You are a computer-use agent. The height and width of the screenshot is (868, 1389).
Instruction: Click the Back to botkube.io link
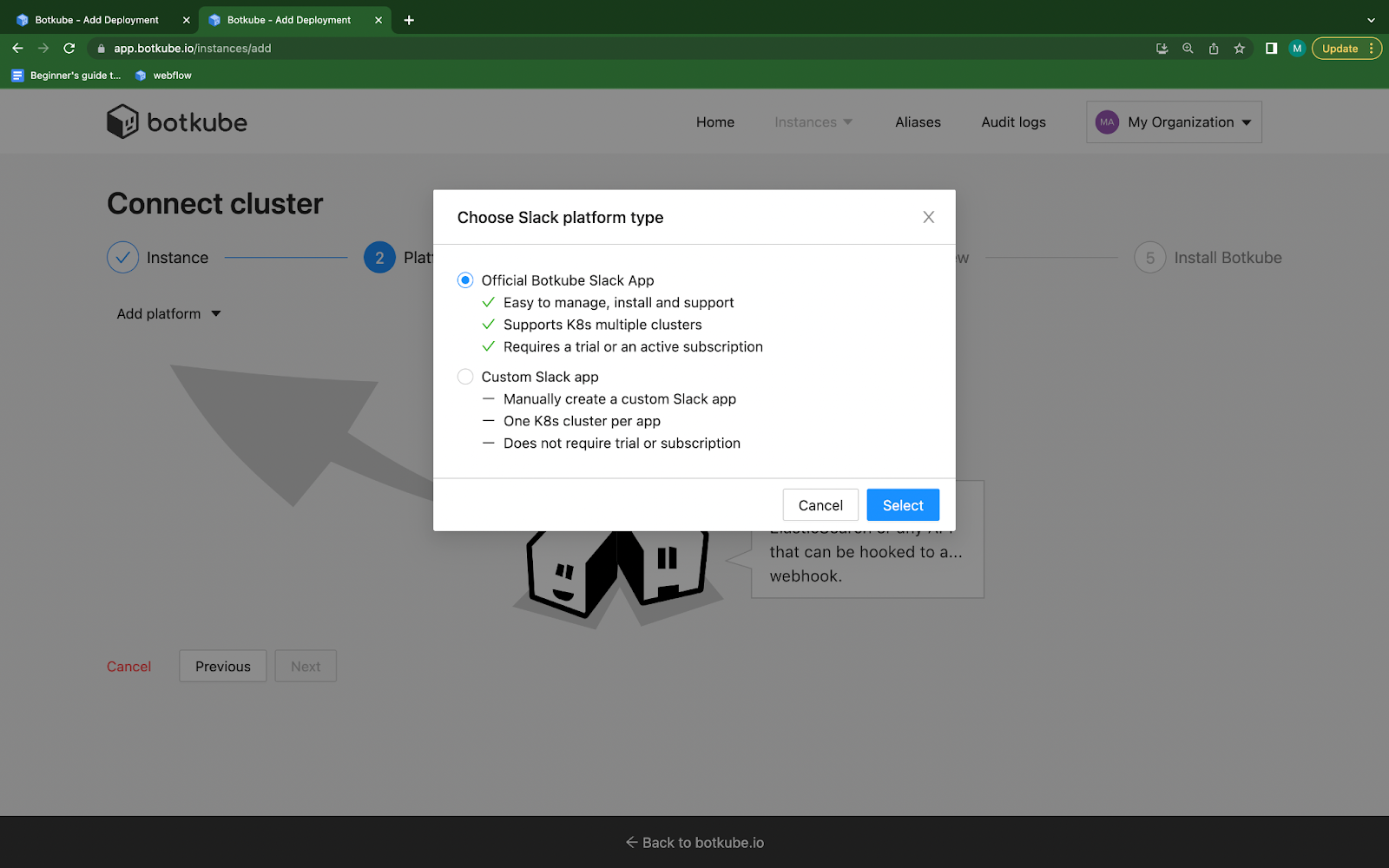coord(694,842)
